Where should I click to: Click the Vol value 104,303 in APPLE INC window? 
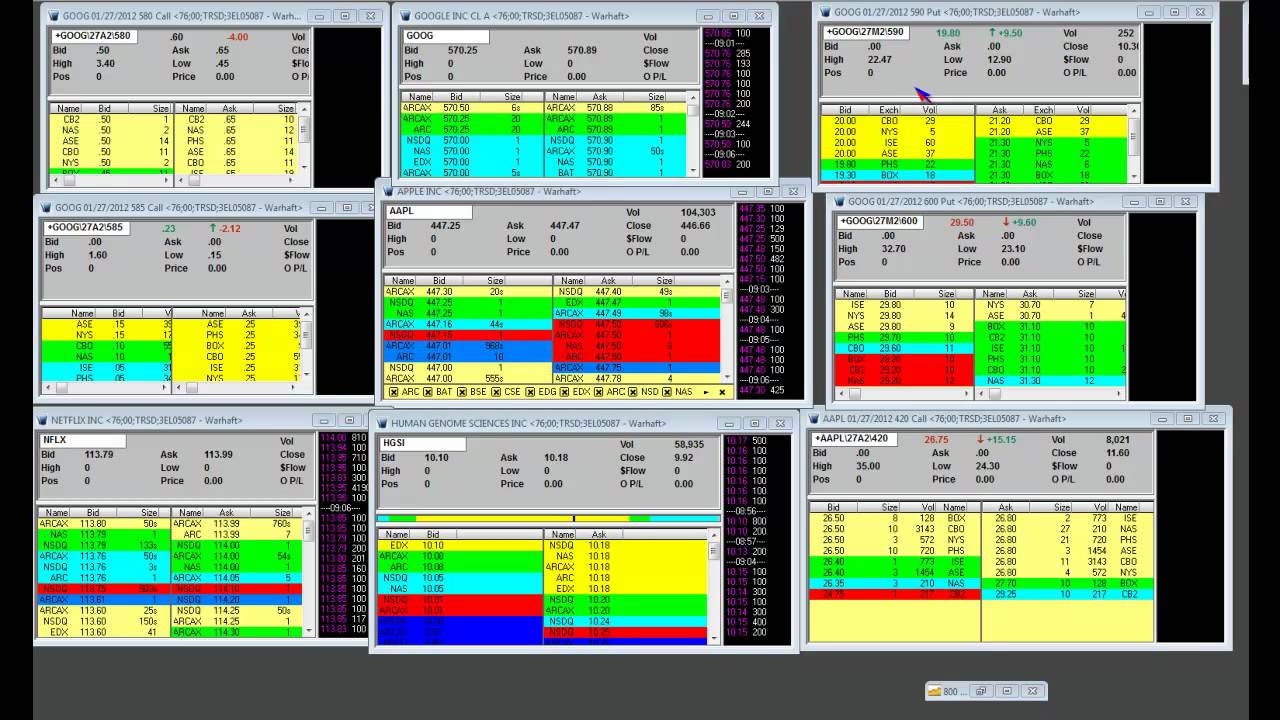pyautogui.click(x=697, y=212)
